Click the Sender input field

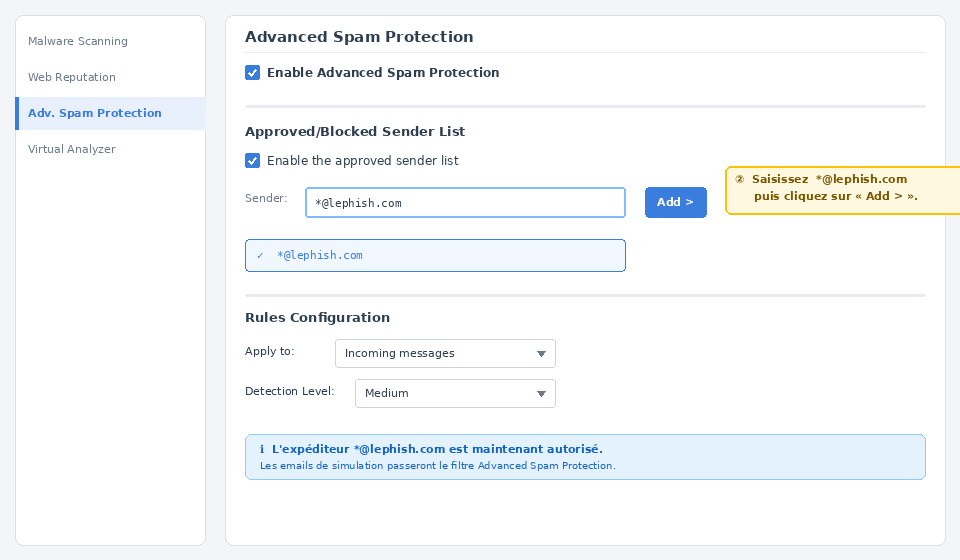click(x=465, y=203)
